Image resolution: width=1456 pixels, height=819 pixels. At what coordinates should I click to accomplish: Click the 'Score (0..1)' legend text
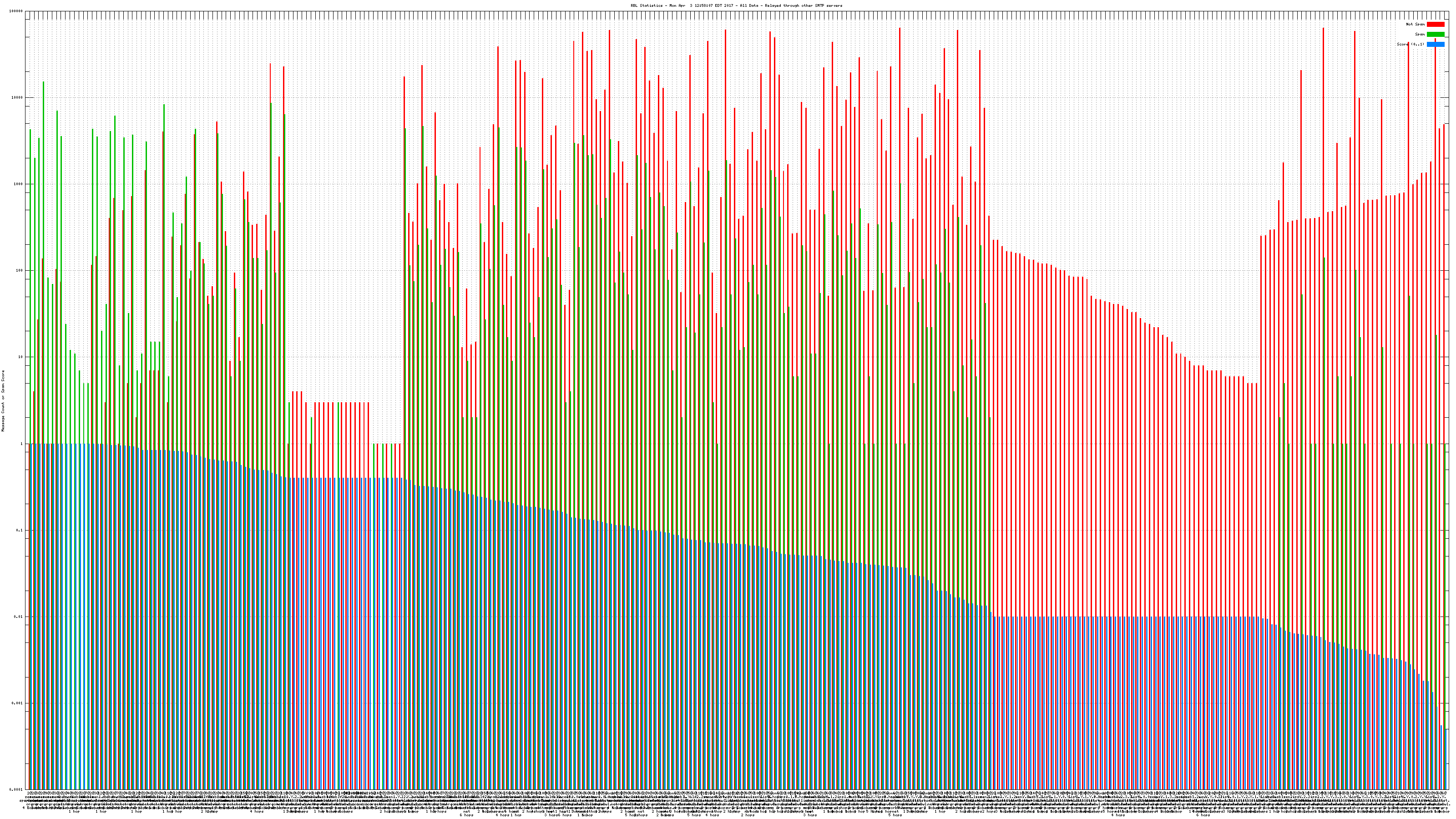pos(1410,44)
